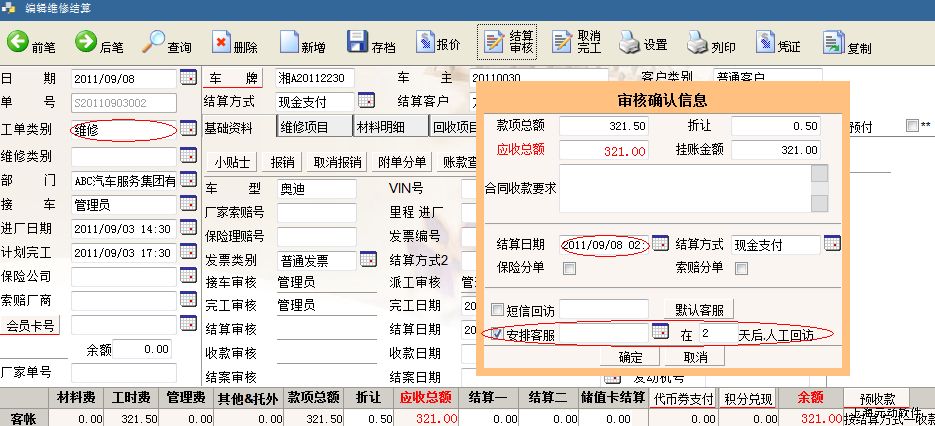
Task: Enable the 索赔分单 checkbox
Action: pyautogui.click(x=741, y=268)
